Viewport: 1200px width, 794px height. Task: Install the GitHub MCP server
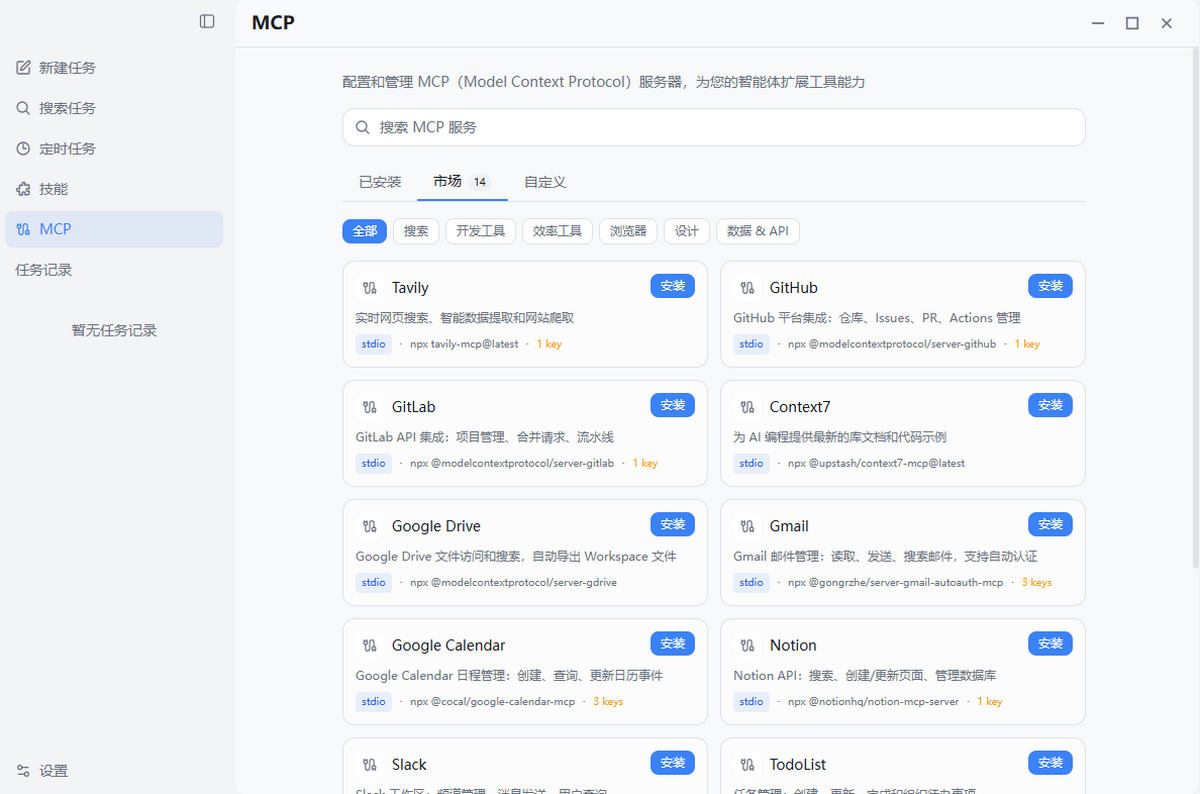click(x=1050, y=286)
